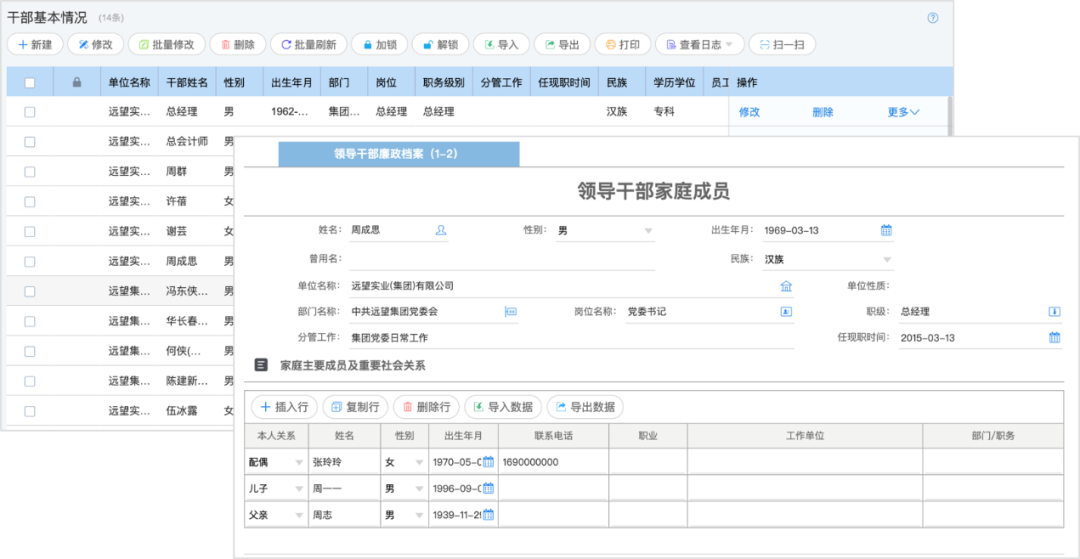Viewport: 1080px width, 559px height.
Task: Open person picker icon in 姓名 field
Action: point(441,231)
